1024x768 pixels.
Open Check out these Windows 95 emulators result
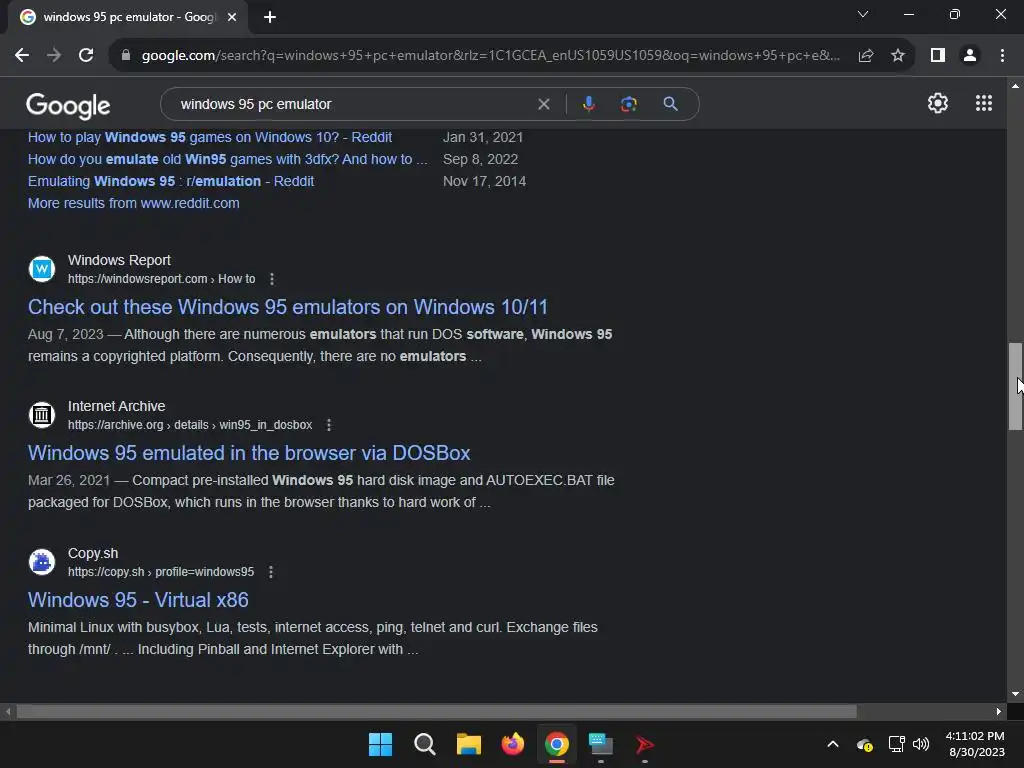(287, 307)
